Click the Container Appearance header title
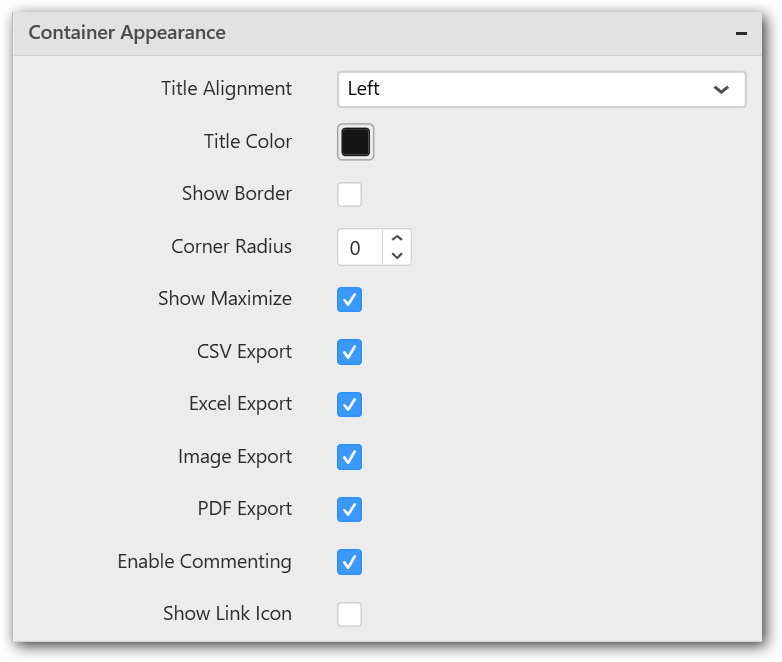The image size is (782, 662). click(x=127, y=33)
